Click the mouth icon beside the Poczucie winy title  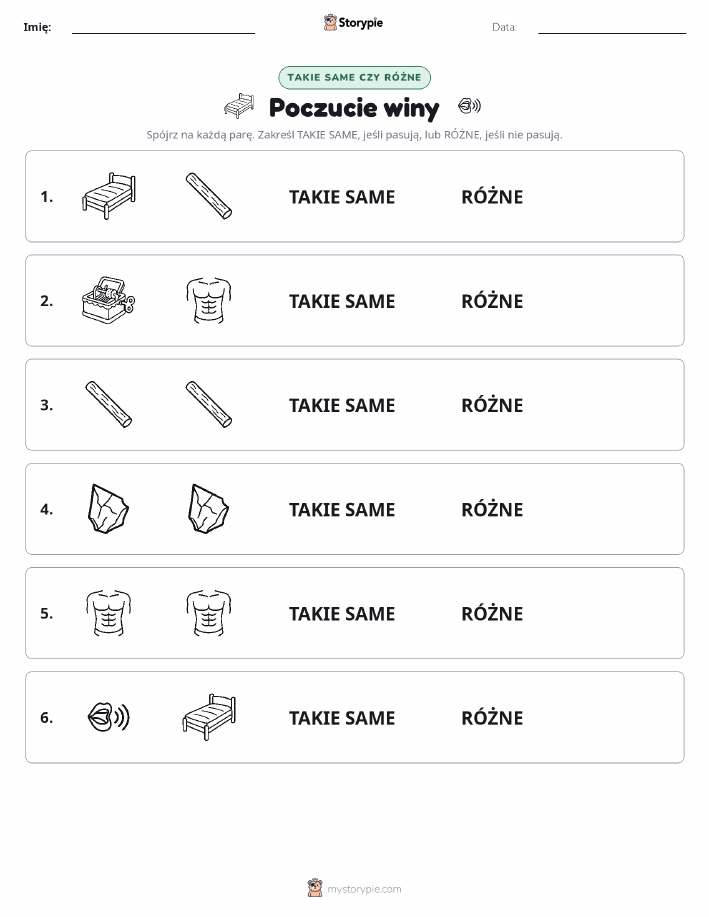coord(469,106)
